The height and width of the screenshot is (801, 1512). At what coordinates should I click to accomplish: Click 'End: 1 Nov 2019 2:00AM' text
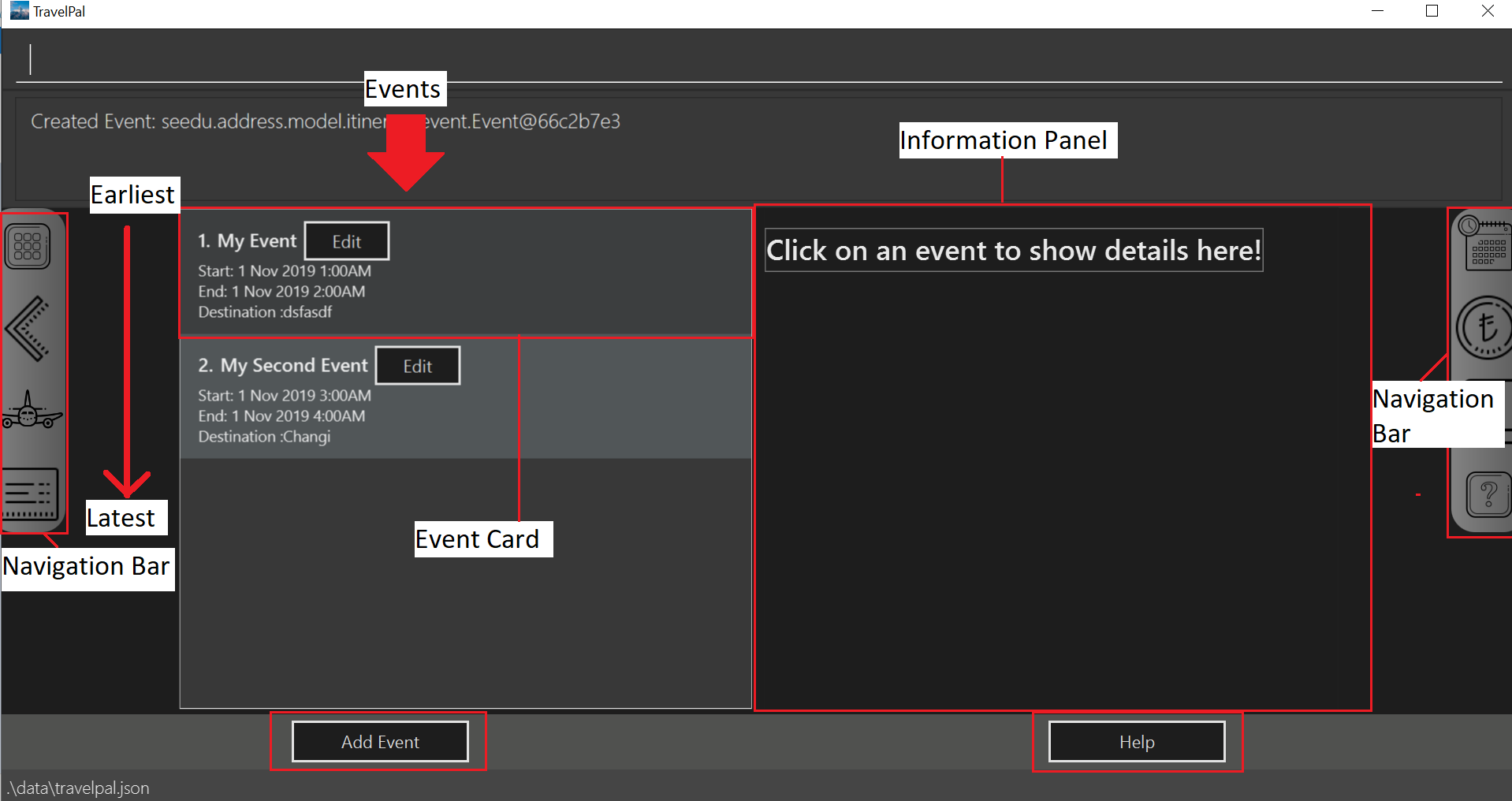[x=281, y=292]
